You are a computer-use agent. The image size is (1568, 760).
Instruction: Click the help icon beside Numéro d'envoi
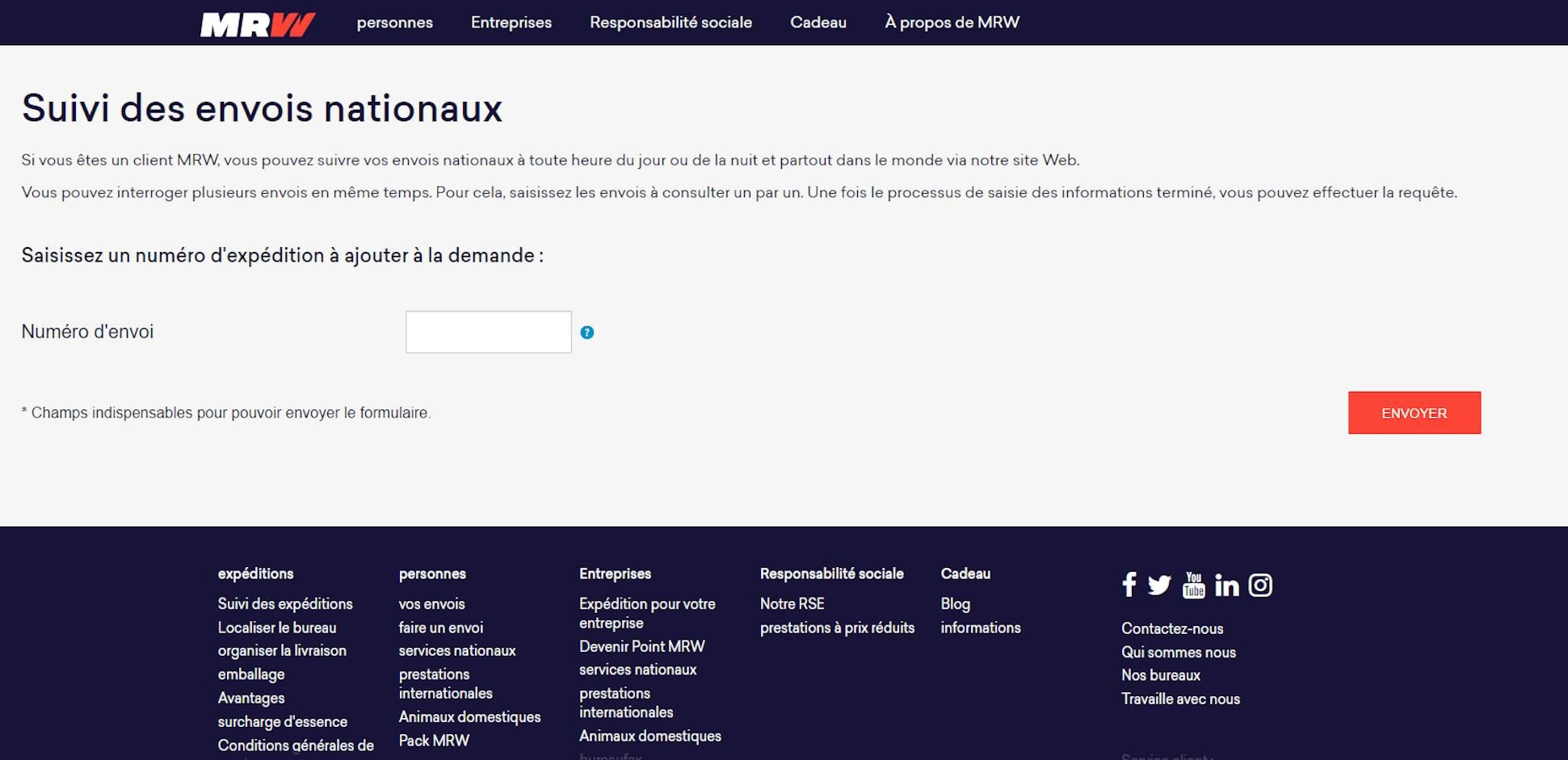(587, 332)
